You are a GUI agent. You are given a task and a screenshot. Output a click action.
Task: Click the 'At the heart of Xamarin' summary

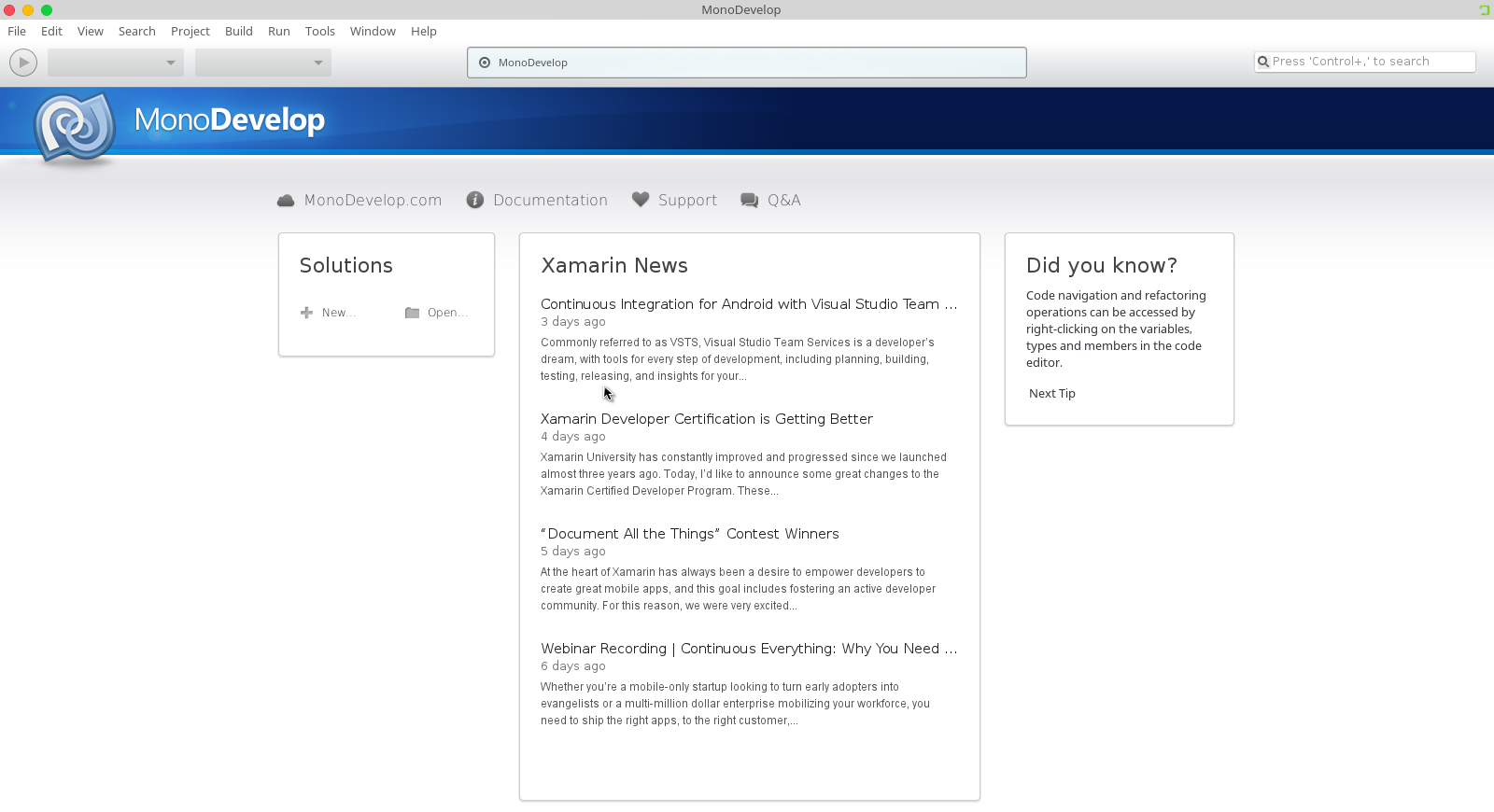(x=738, y=589)
